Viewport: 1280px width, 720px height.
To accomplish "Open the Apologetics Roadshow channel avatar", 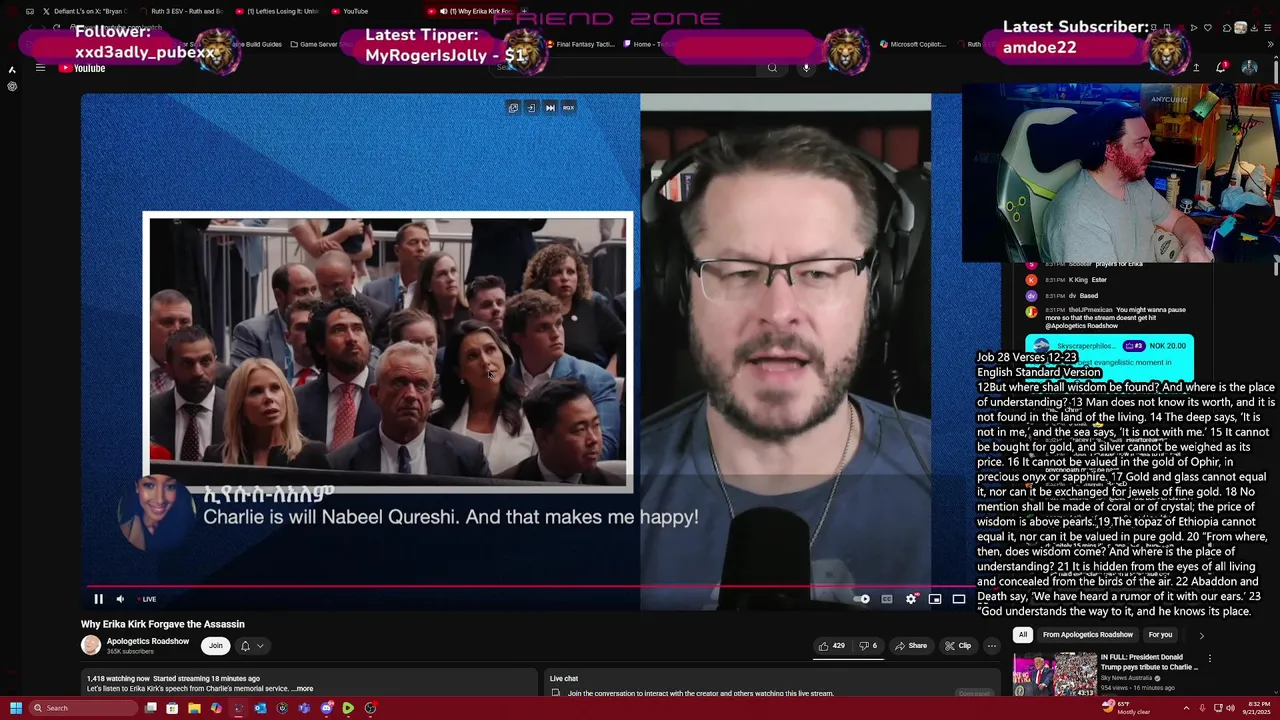I will pyautogui.click(x=91, y=646).
